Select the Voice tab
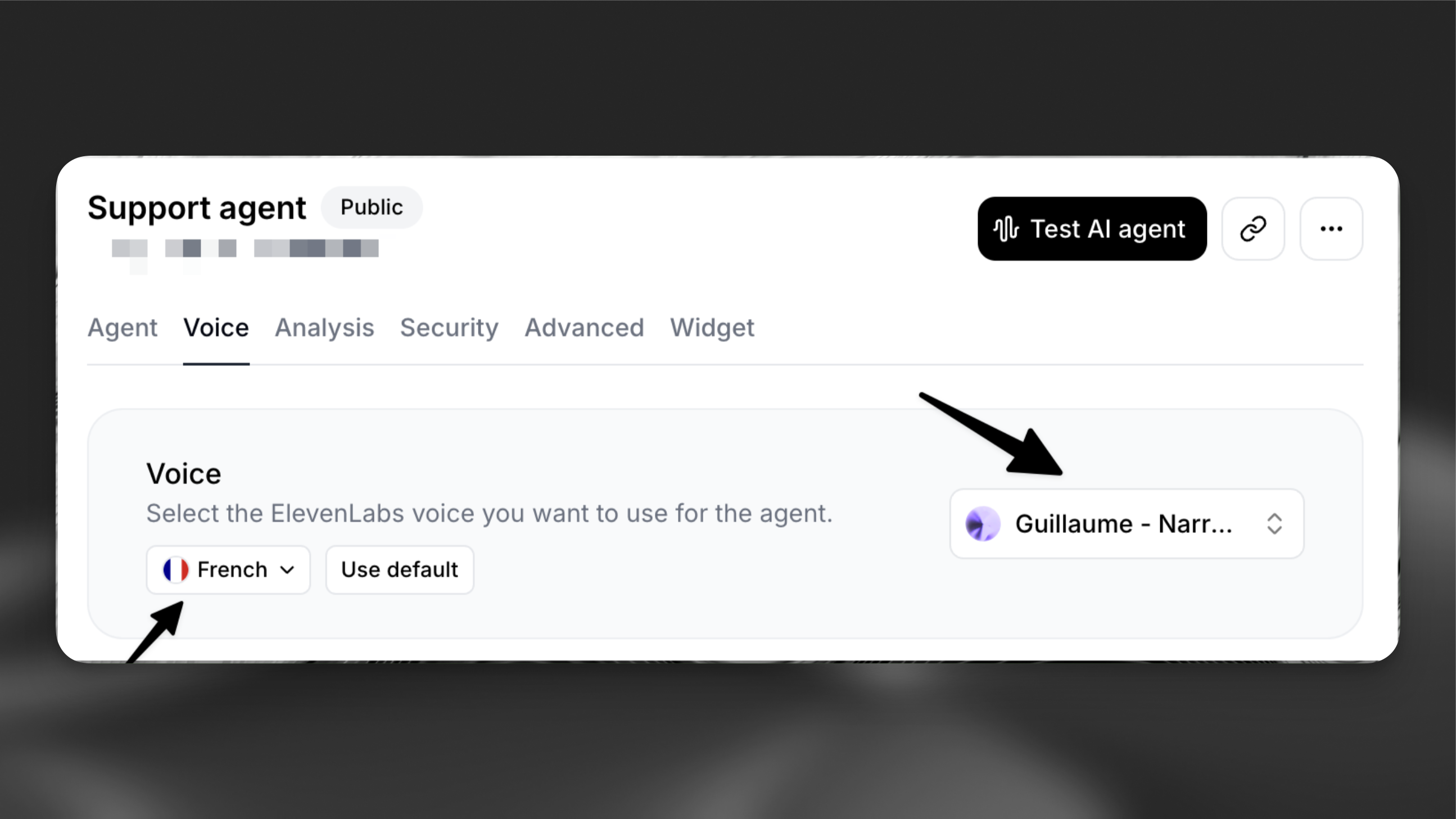Image resolution: width=1456 pixels, height=819 pixels. (x=216, y=328)
